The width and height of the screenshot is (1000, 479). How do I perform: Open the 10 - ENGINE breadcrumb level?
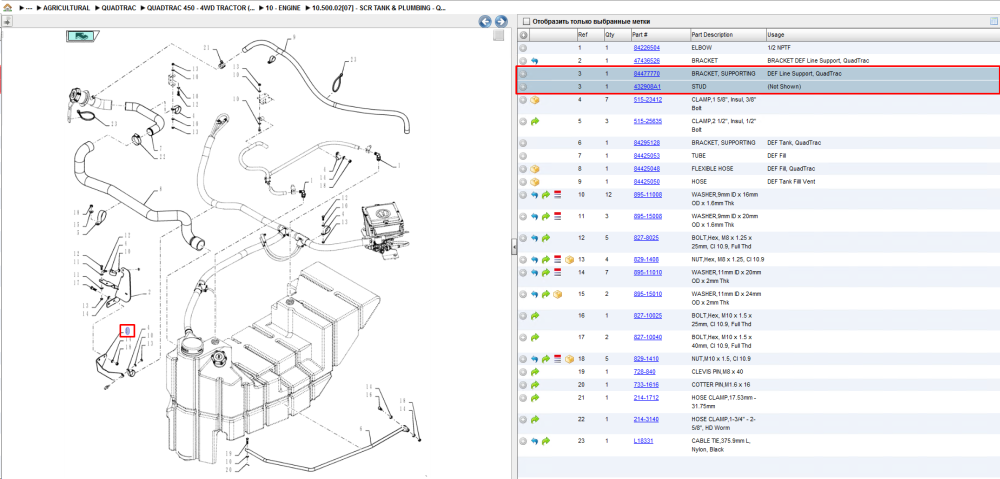click(x=283, y=8)
